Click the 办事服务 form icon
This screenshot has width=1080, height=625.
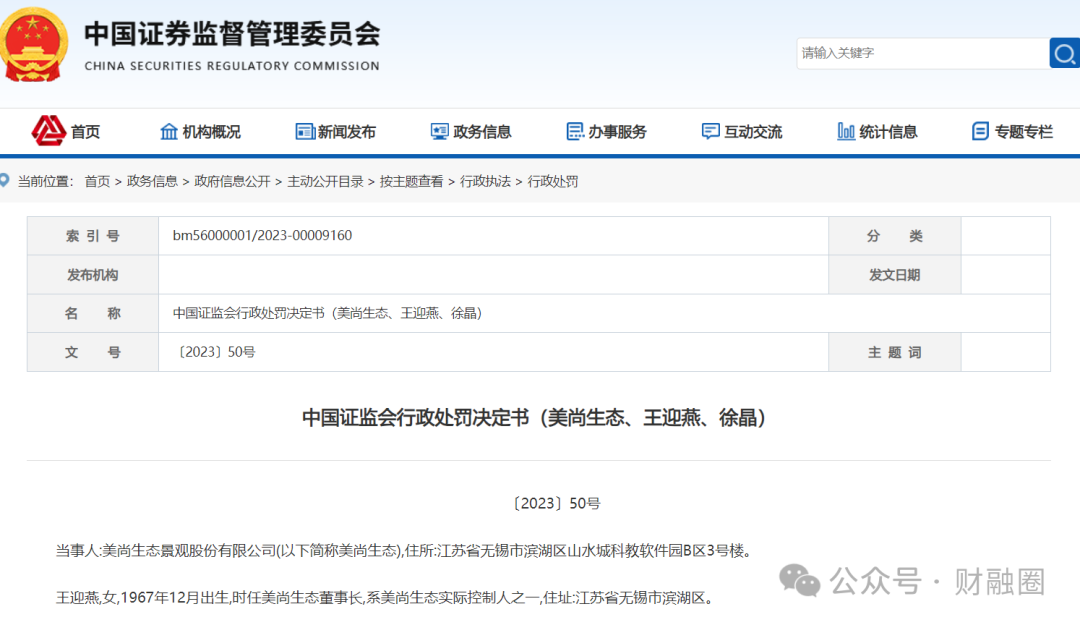pos(574,131)
